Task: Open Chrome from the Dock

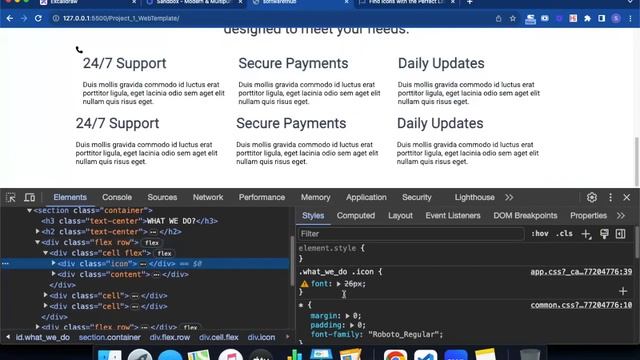Action: pos(395,355)
